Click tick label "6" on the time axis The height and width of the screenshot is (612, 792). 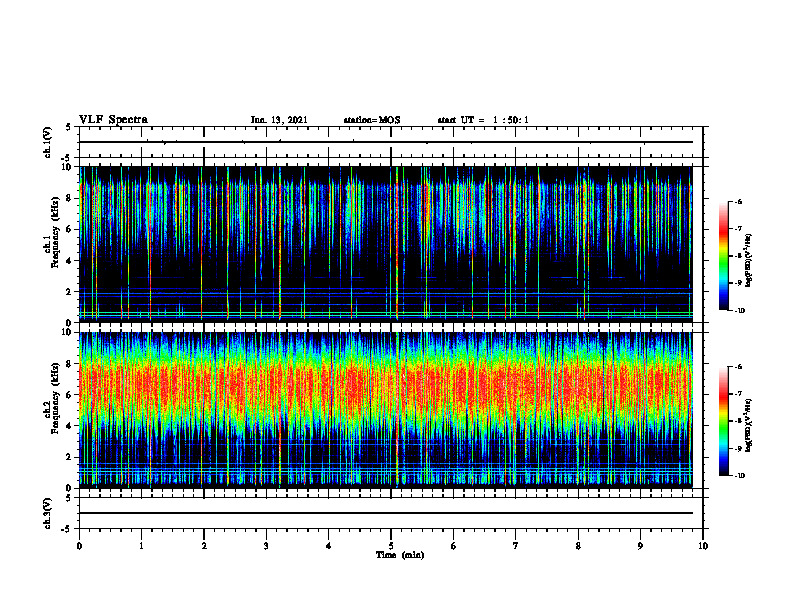(454, 546)
